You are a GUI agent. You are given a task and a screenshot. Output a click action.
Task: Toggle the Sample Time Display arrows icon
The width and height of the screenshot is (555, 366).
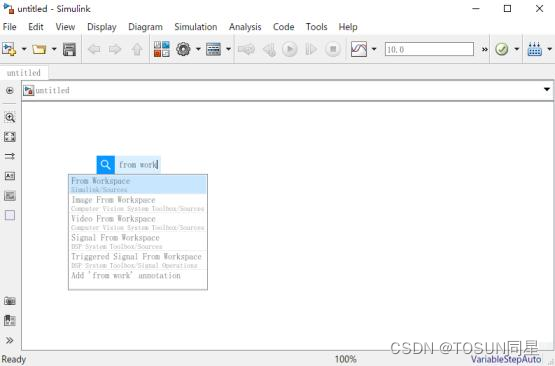pos(10,156)
